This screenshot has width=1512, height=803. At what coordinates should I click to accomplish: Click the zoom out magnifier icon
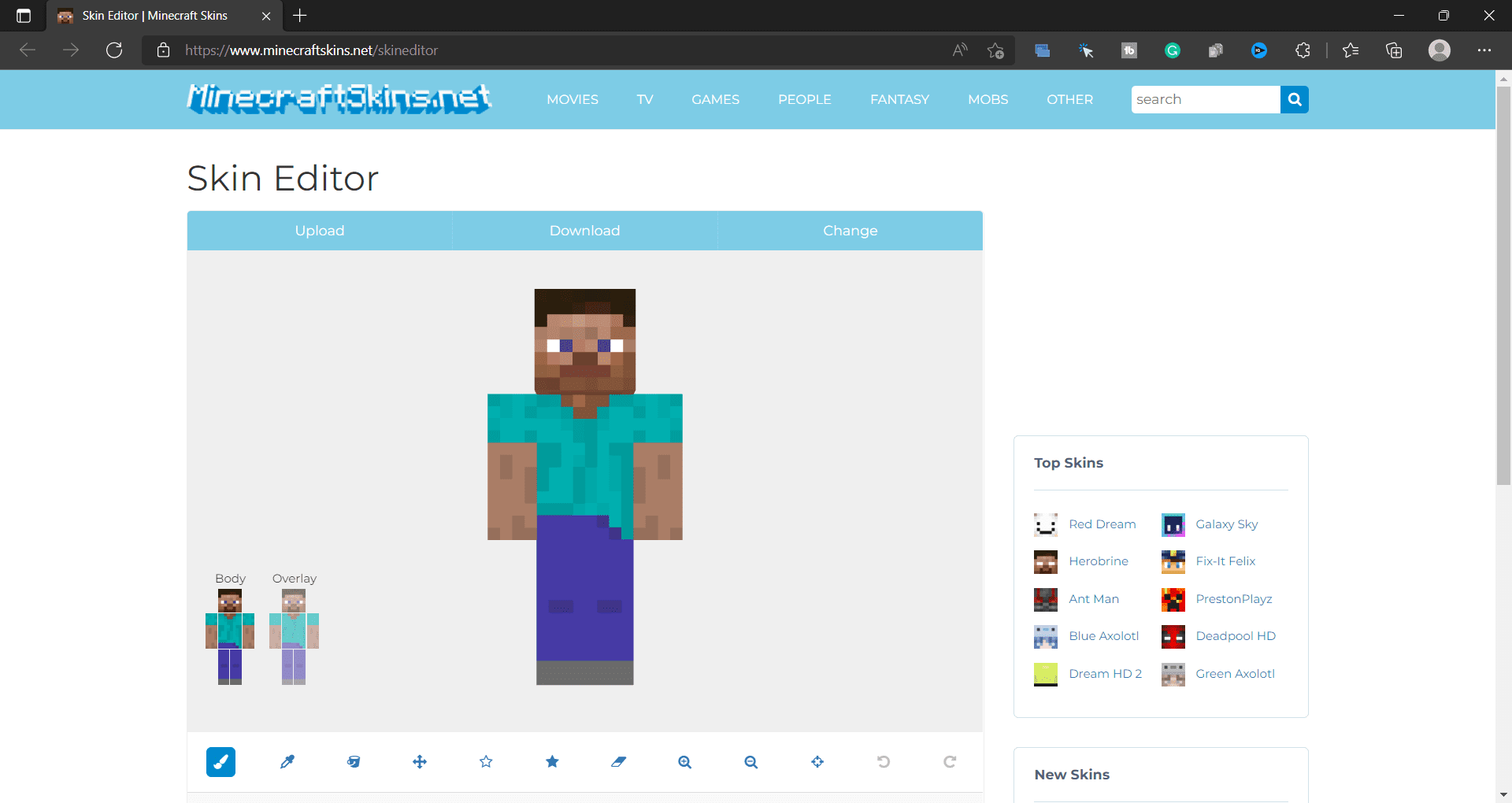point(751,761)
